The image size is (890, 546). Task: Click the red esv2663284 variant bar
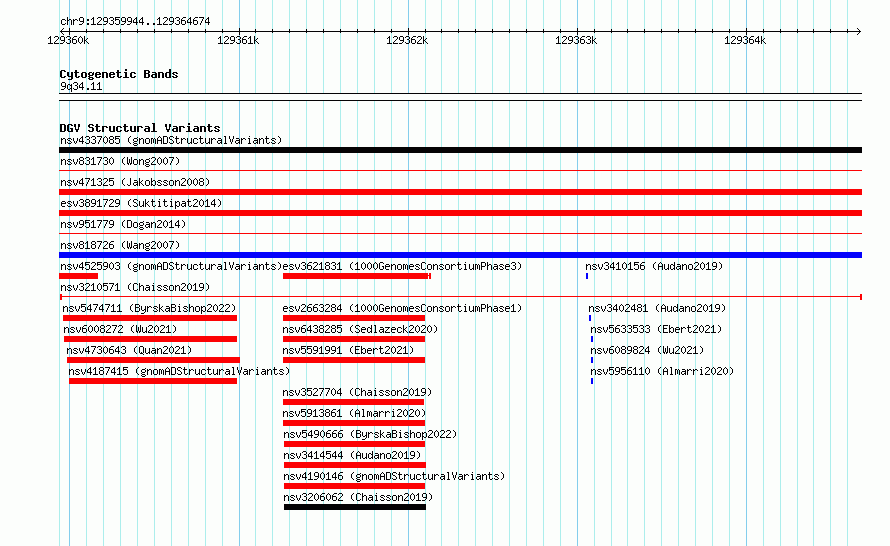[354, 318]
